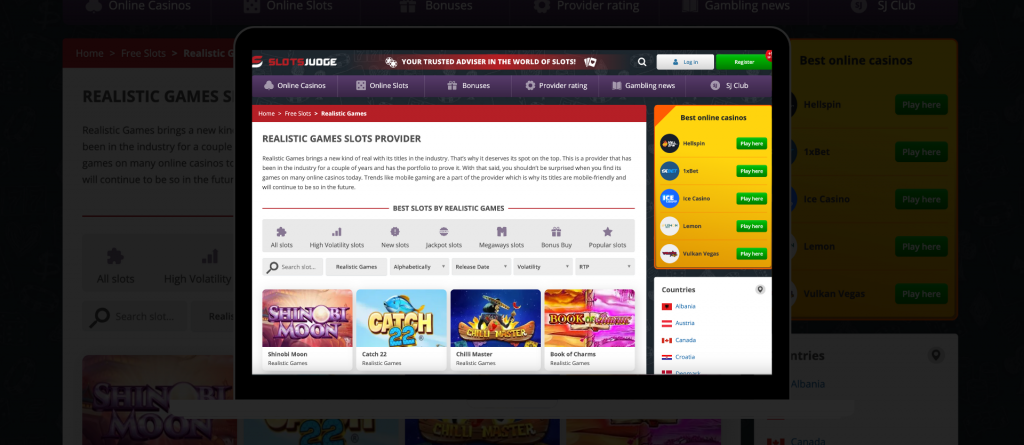Click the Croatia country link
Screen dimensions: 1024x445
tap(685, 357)
